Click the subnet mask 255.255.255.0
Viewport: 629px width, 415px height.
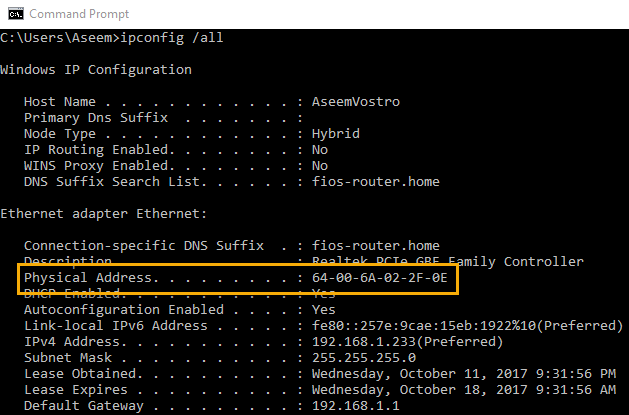(364, 358)
